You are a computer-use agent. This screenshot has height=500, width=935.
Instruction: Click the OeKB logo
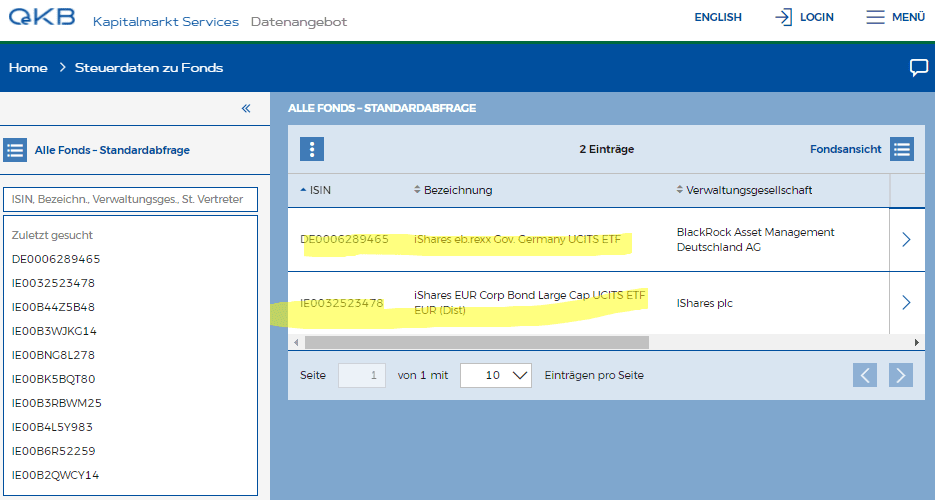42,16
